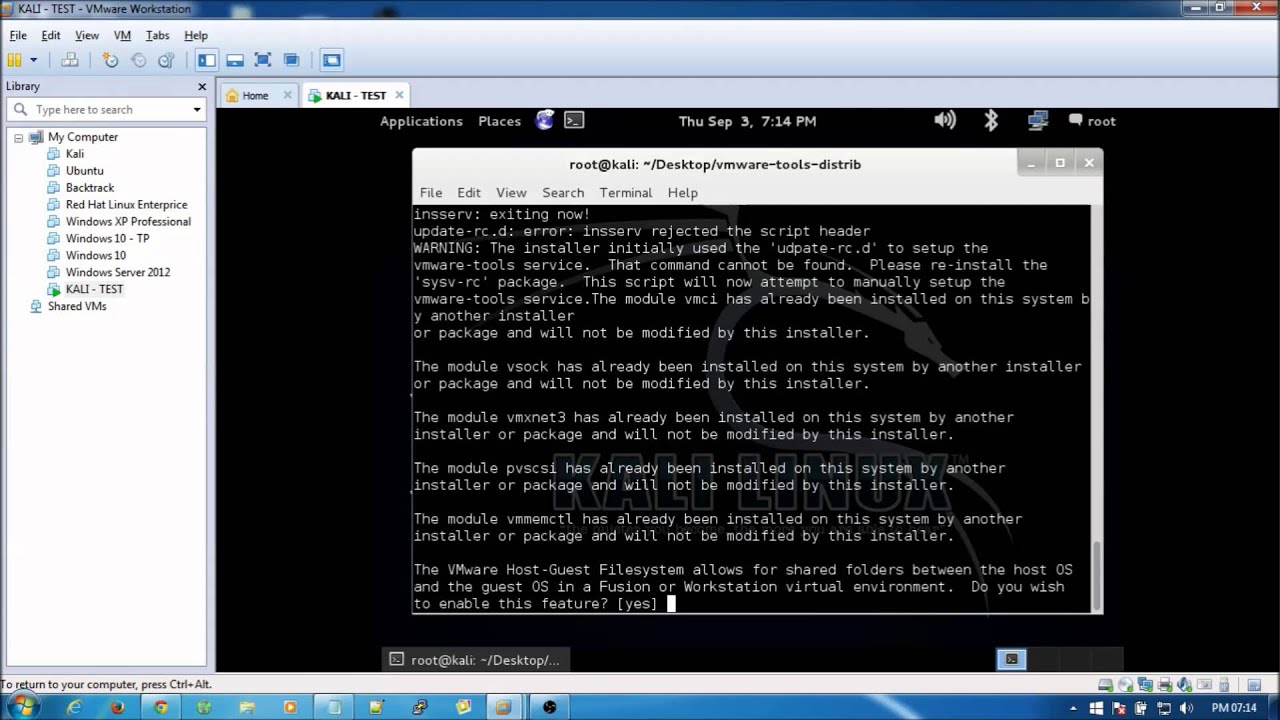Enter full screen mode icon
Screen dimensions: 1280x720
click(x=263, y=60)
